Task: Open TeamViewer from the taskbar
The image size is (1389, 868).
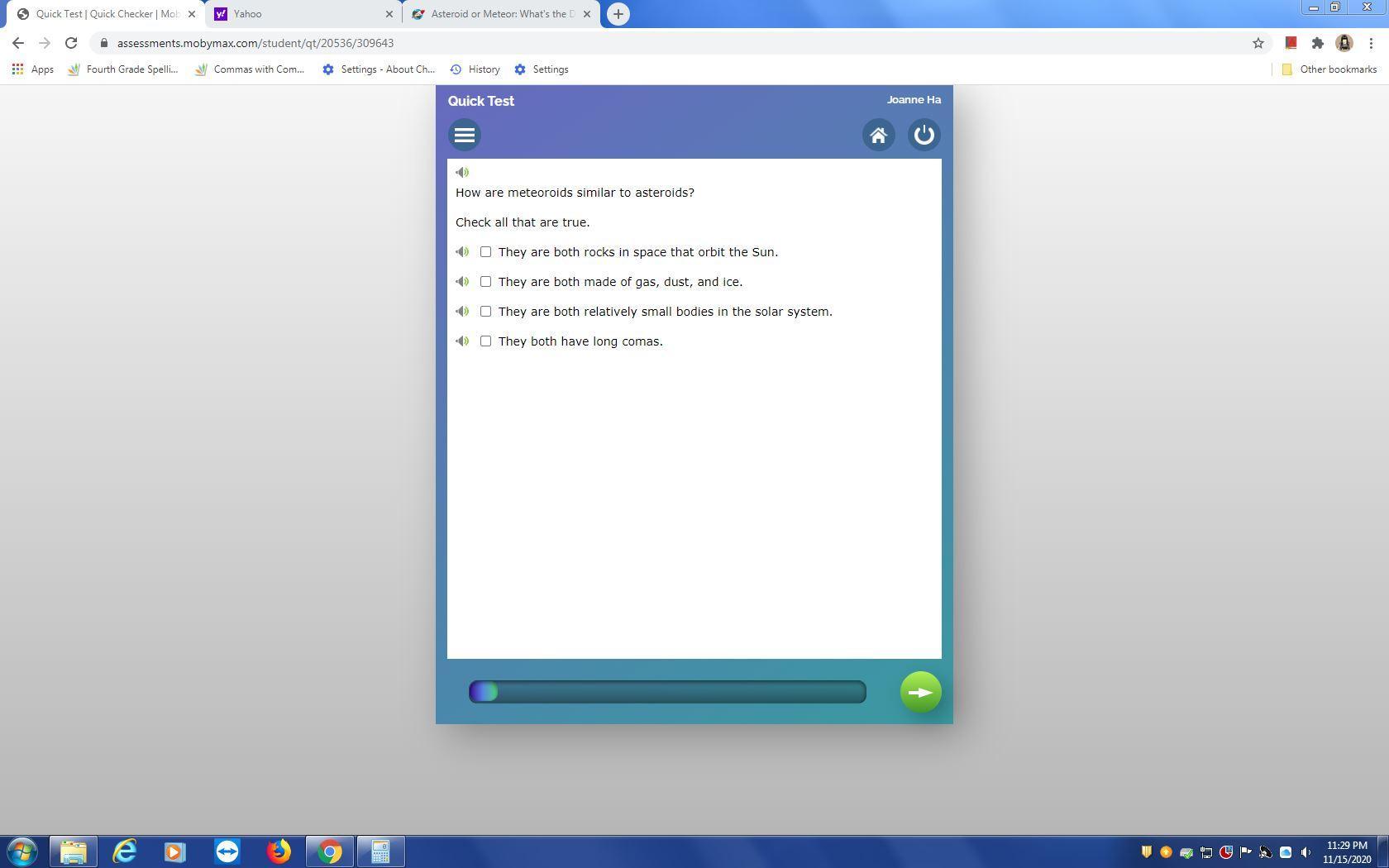Action: coord(227,851)
